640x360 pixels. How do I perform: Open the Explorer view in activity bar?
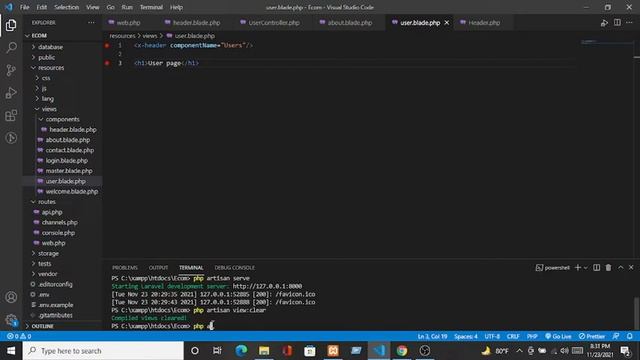point(11,25)
